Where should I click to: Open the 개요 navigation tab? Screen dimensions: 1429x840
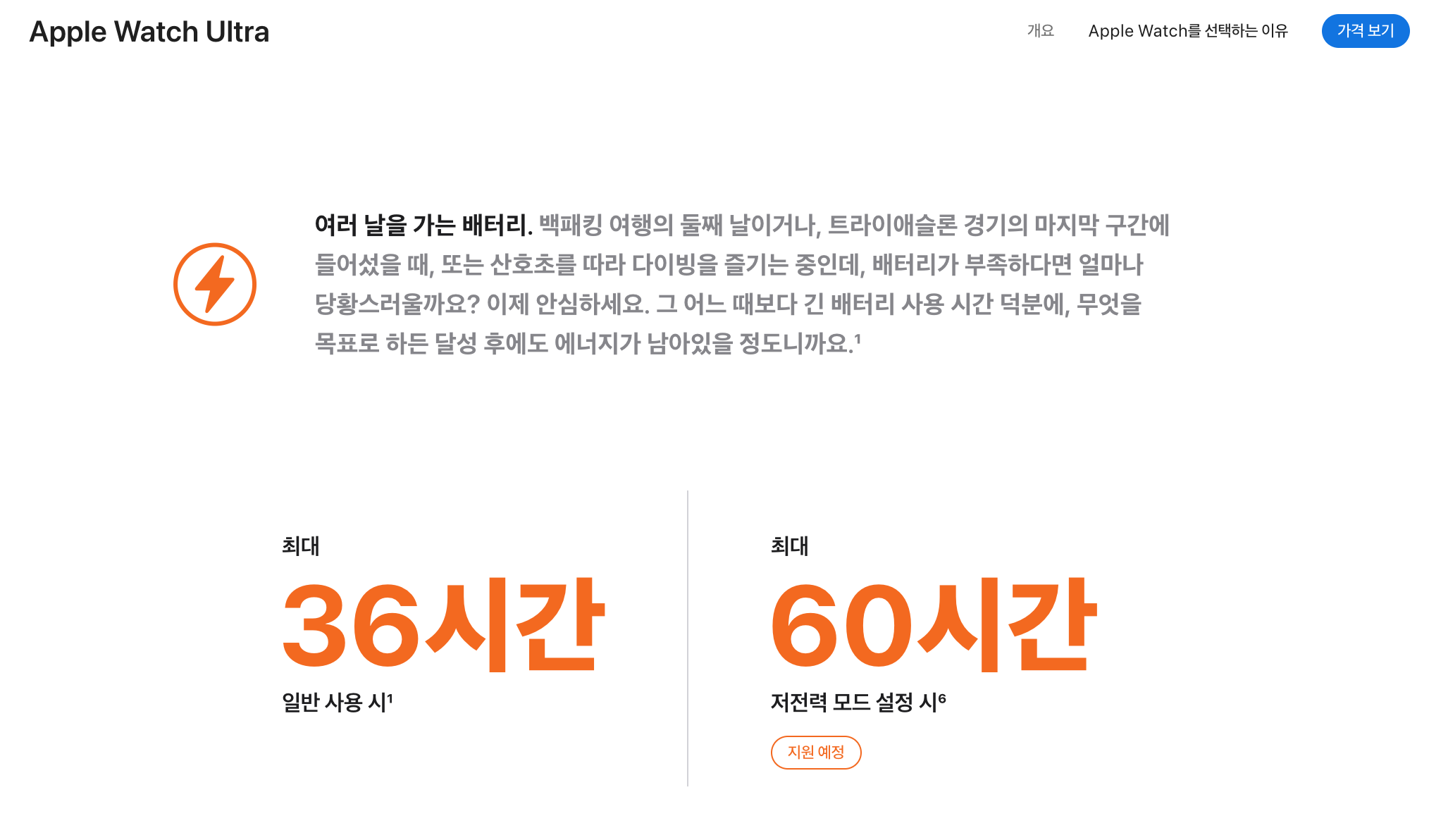pos(1040,31)
